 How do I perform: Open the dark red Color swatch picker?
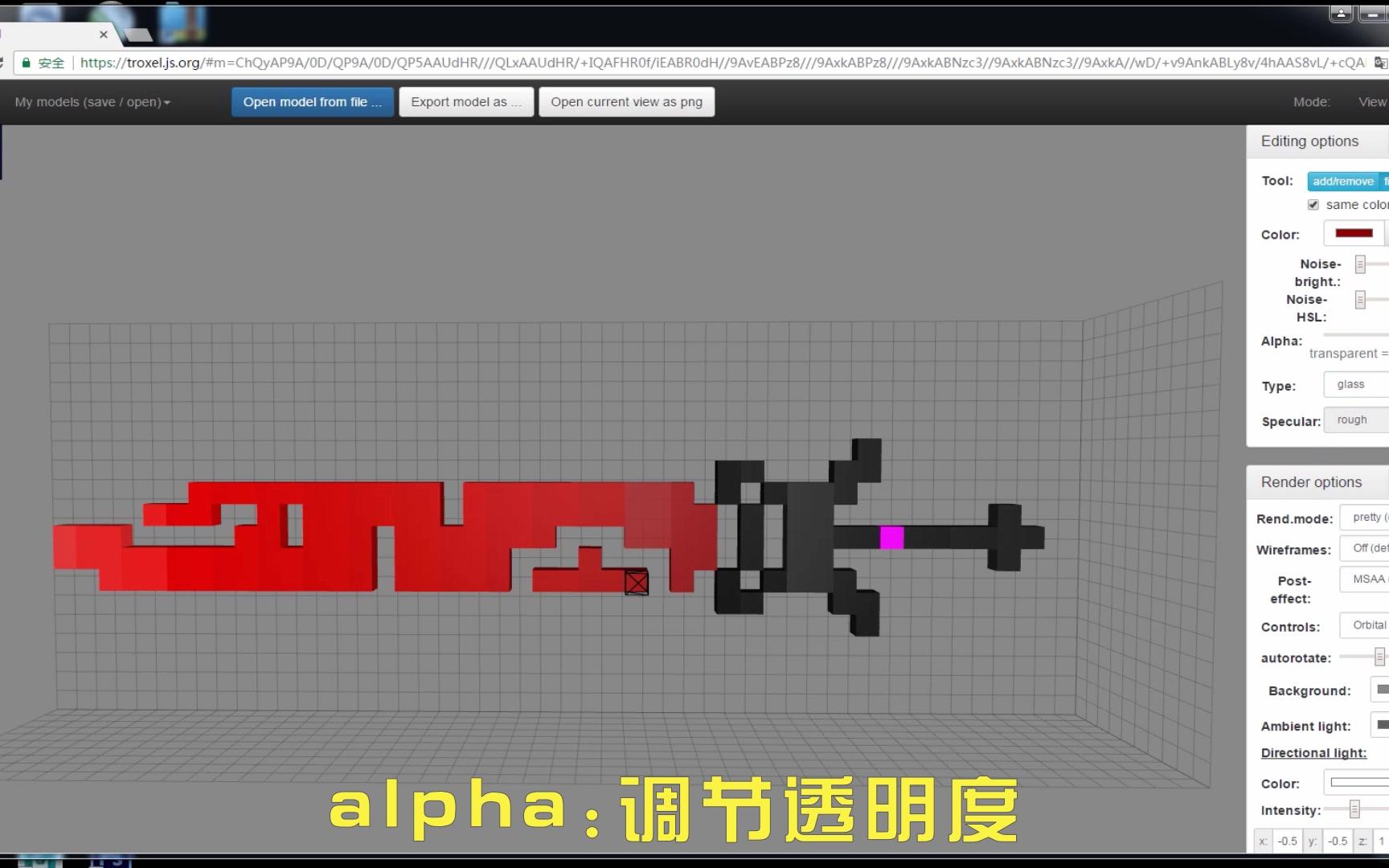point(1354,233)
